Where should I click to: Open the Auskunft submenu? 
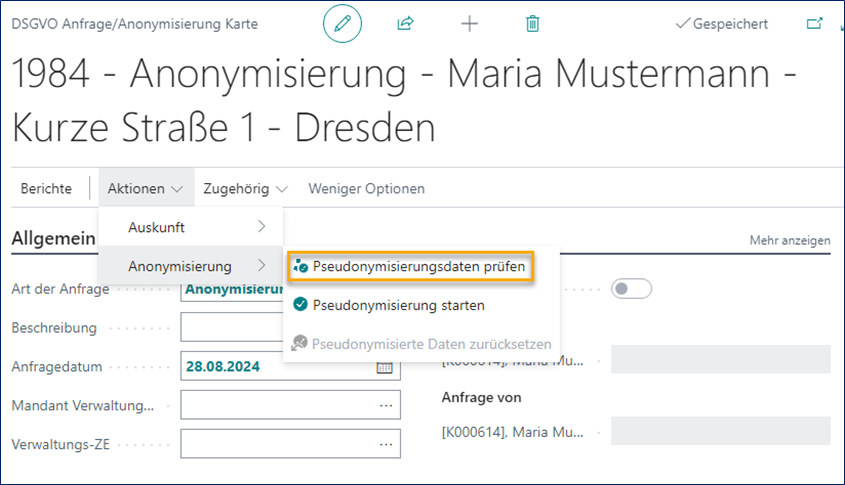pos(191,227)
